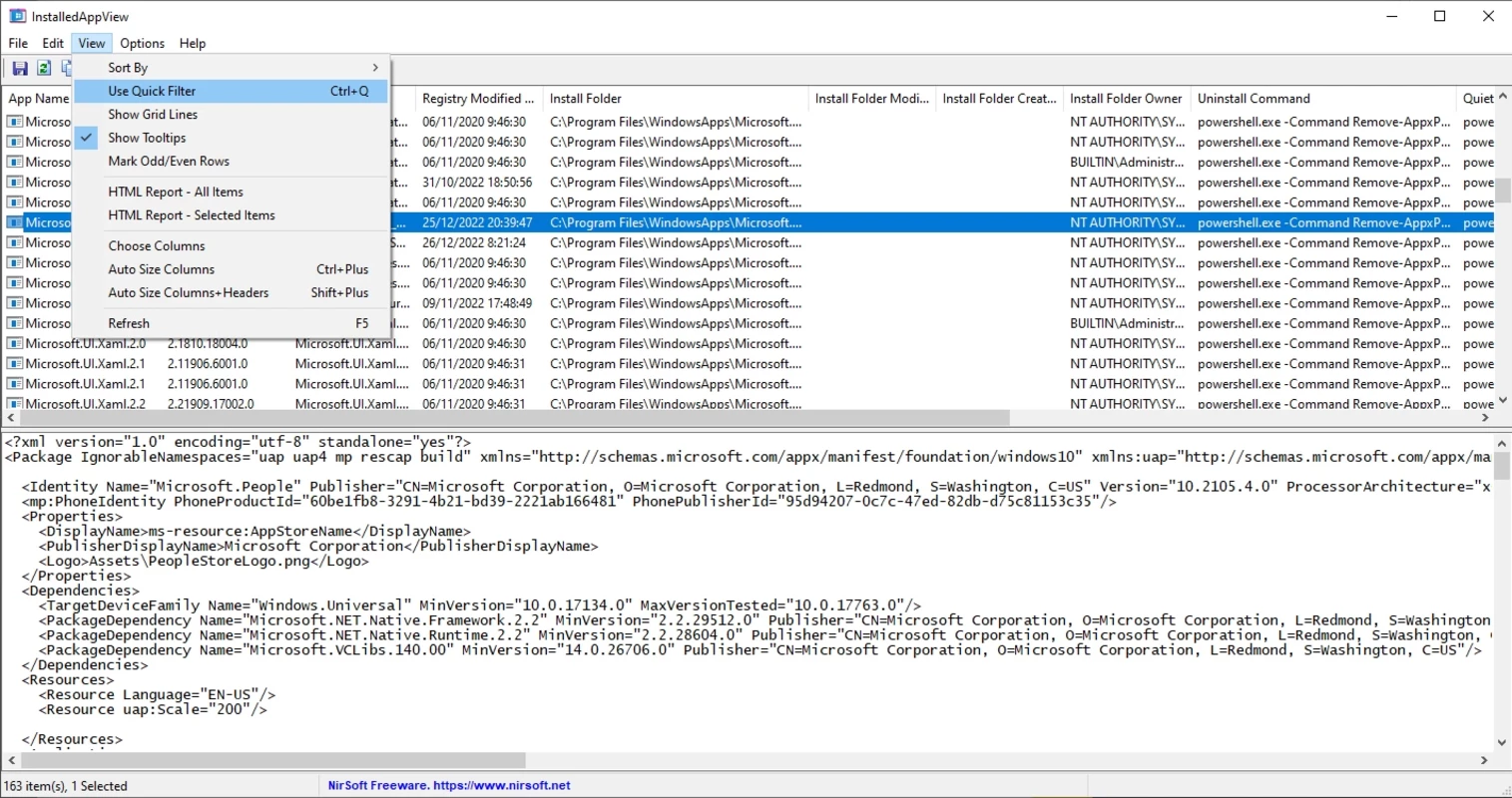Viewport: 1512px width, 798px height.
Task: Click the app icon on the 31/10/2022 18:50:56 row
Action: point(15,183)
